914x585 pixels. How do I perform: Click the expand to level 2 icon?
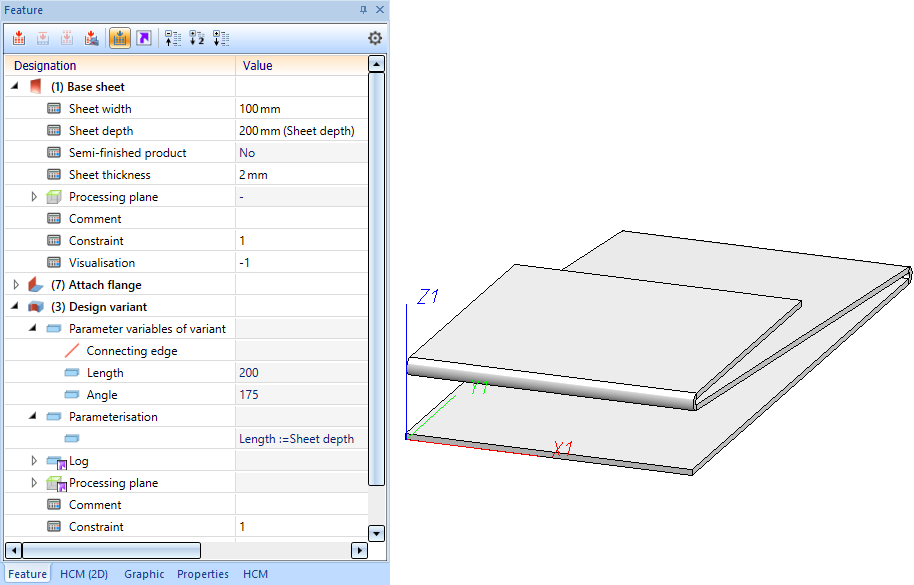[197, 38]
